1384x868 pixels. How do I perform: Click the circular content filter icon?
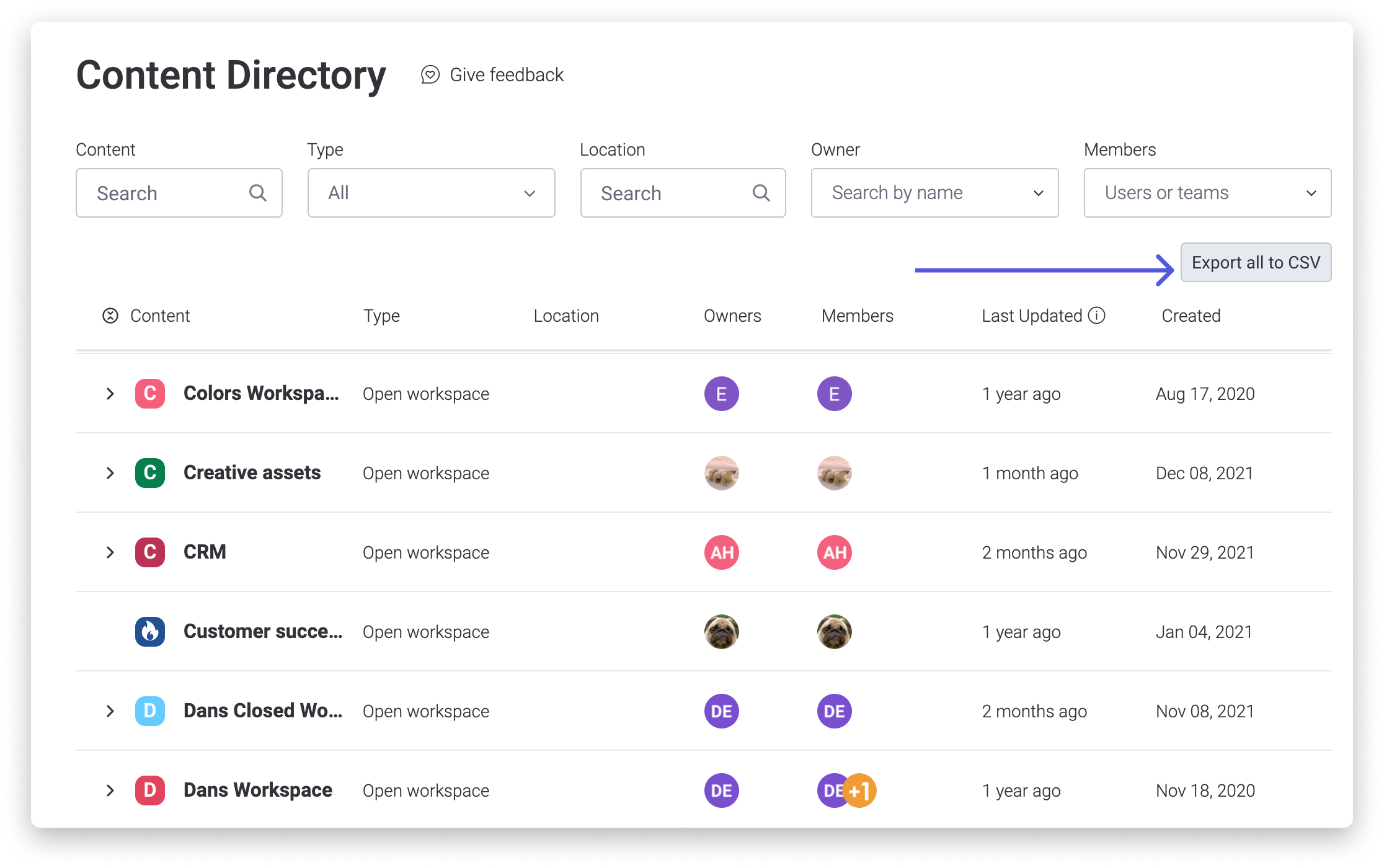[x=109, y=315]
